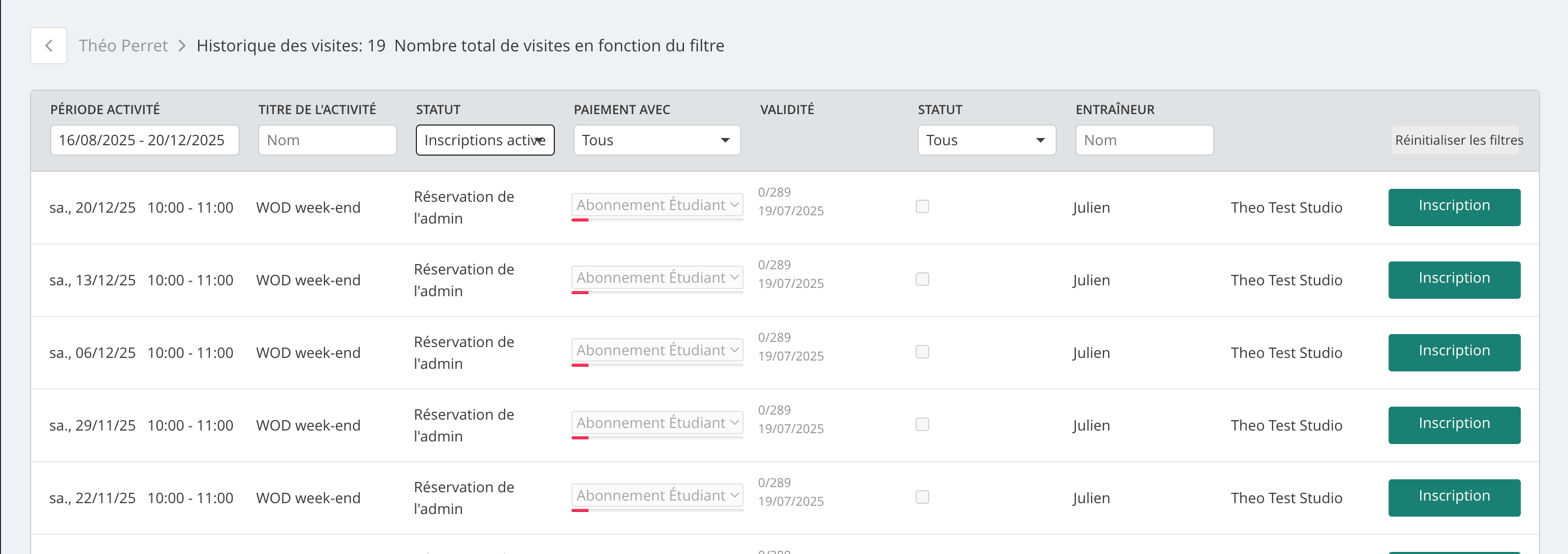The image size is (1568, 554).
Task: Click Inscription button for 13/12/25
Action: point(1454,280)
